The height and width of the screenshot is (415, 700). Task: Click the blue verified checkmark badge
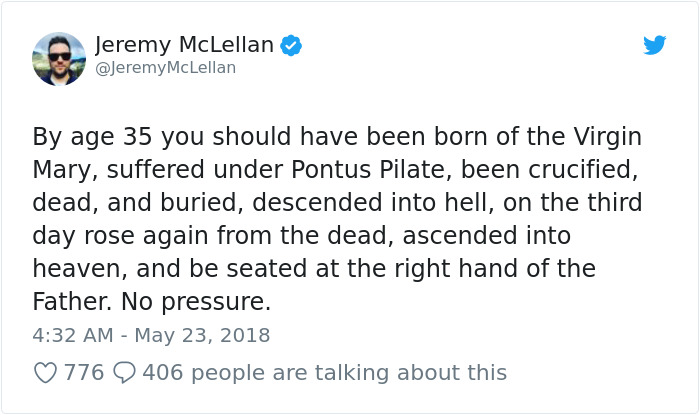click(291, 45)
